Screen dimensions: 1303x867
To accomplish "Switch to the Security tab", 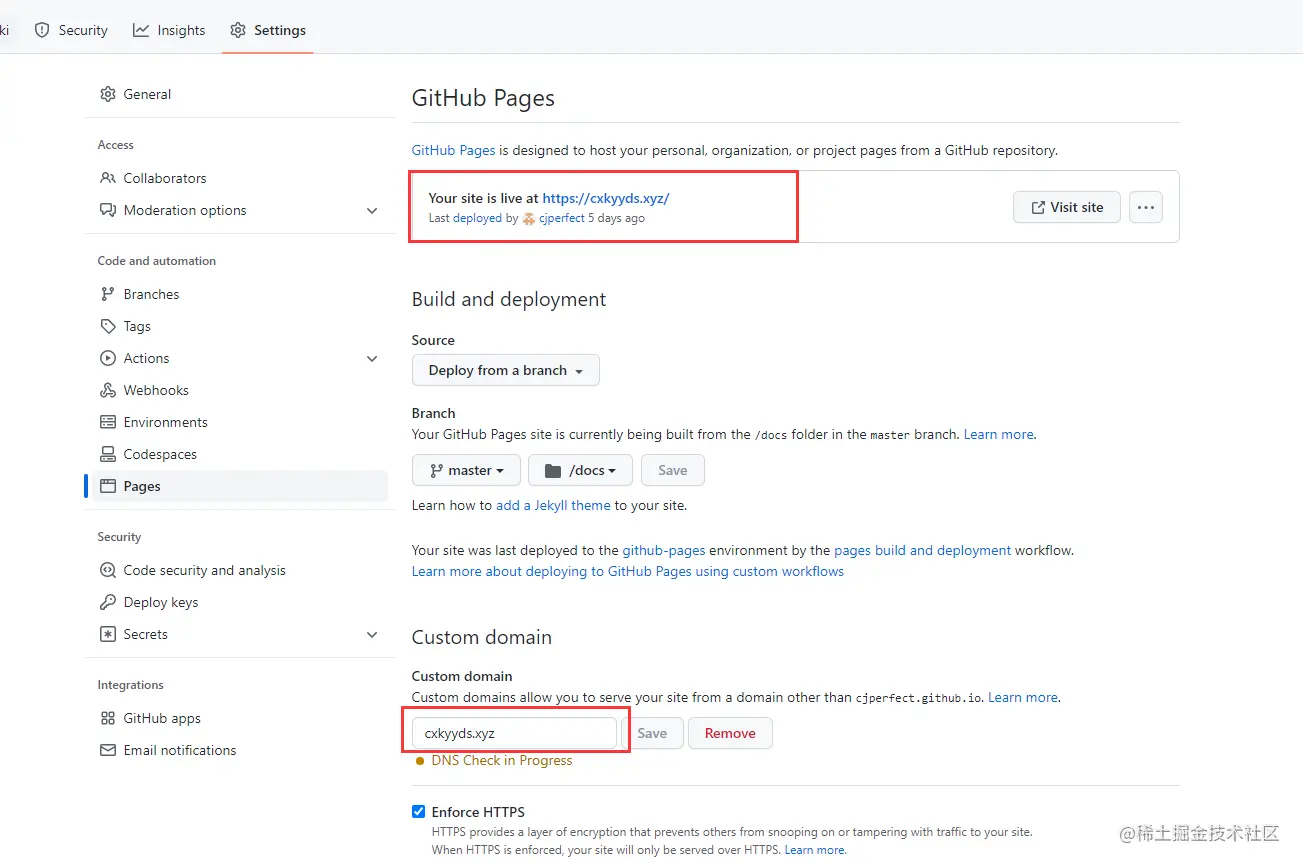I will (71, 30).
